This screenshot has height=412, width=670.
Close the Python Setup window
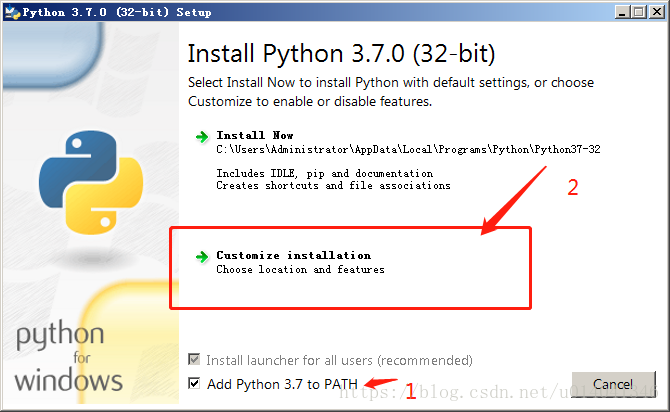(x=656, y=12)
